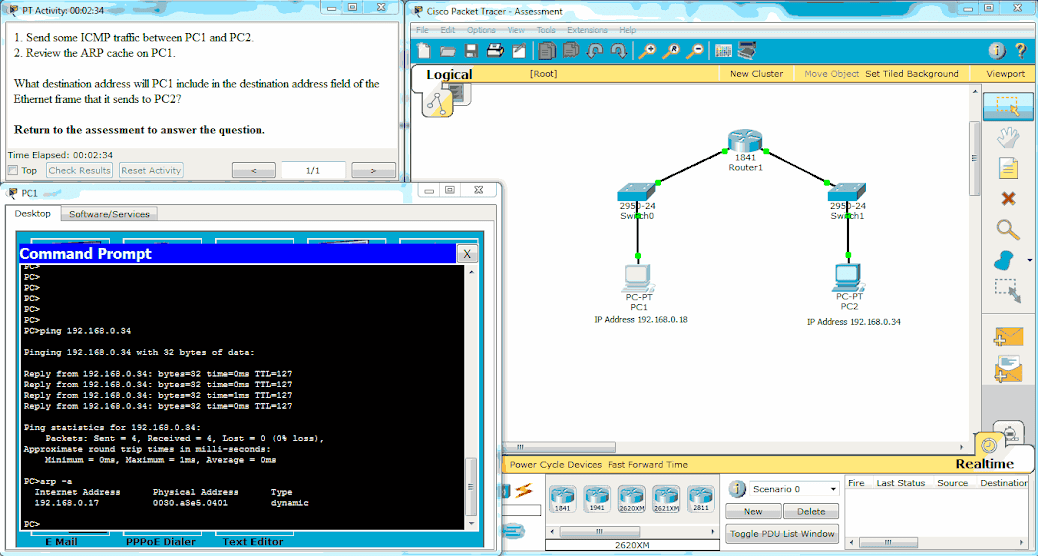Click the Add Complex PDU envelope icon

pos(1008,368)
